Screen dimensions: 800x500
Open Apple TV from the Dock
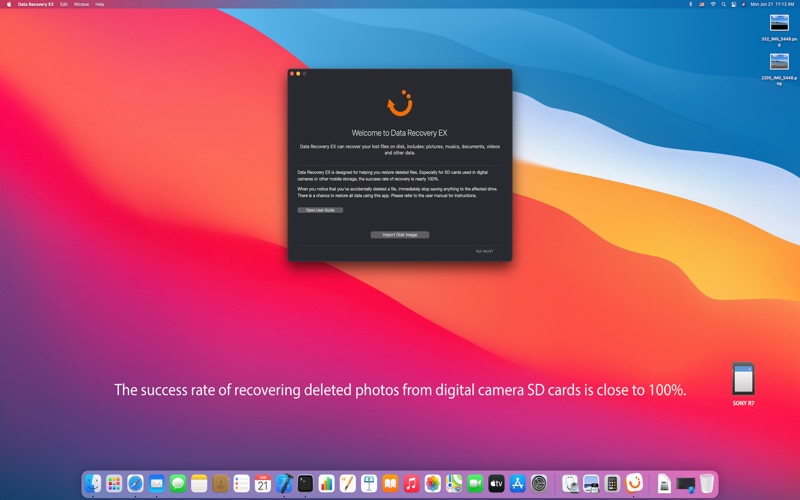[x=496, y=483]
